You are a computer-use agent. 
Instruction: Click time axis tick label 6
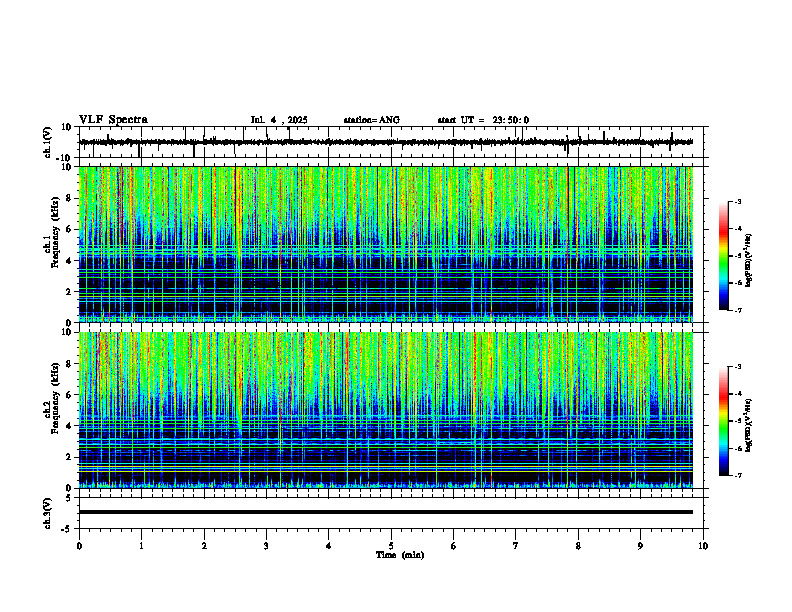click(454, 546)
